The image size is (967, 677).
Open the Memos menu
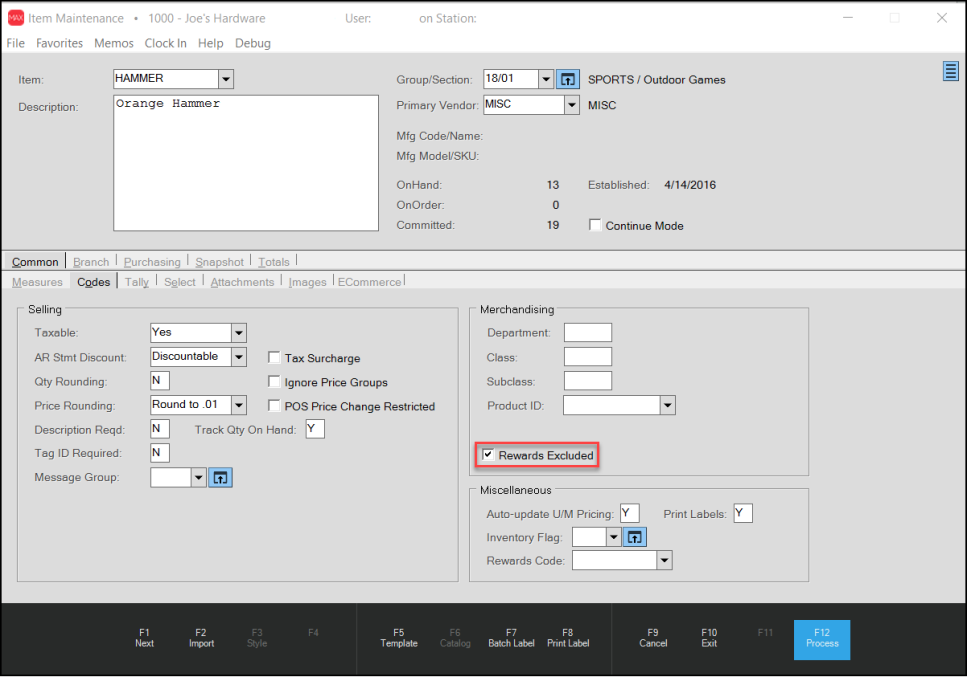pyautogui.click(x=113, y=43)
